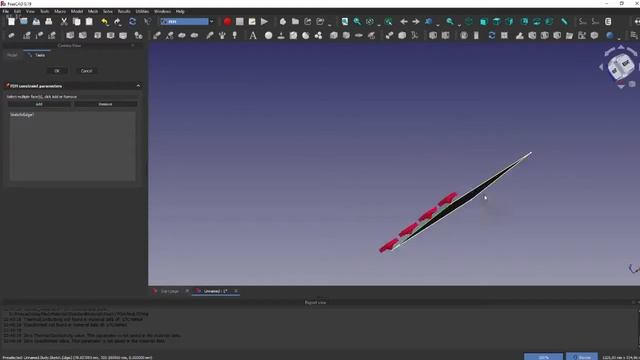Click the Blender navigation style button

tap(582, 357)
